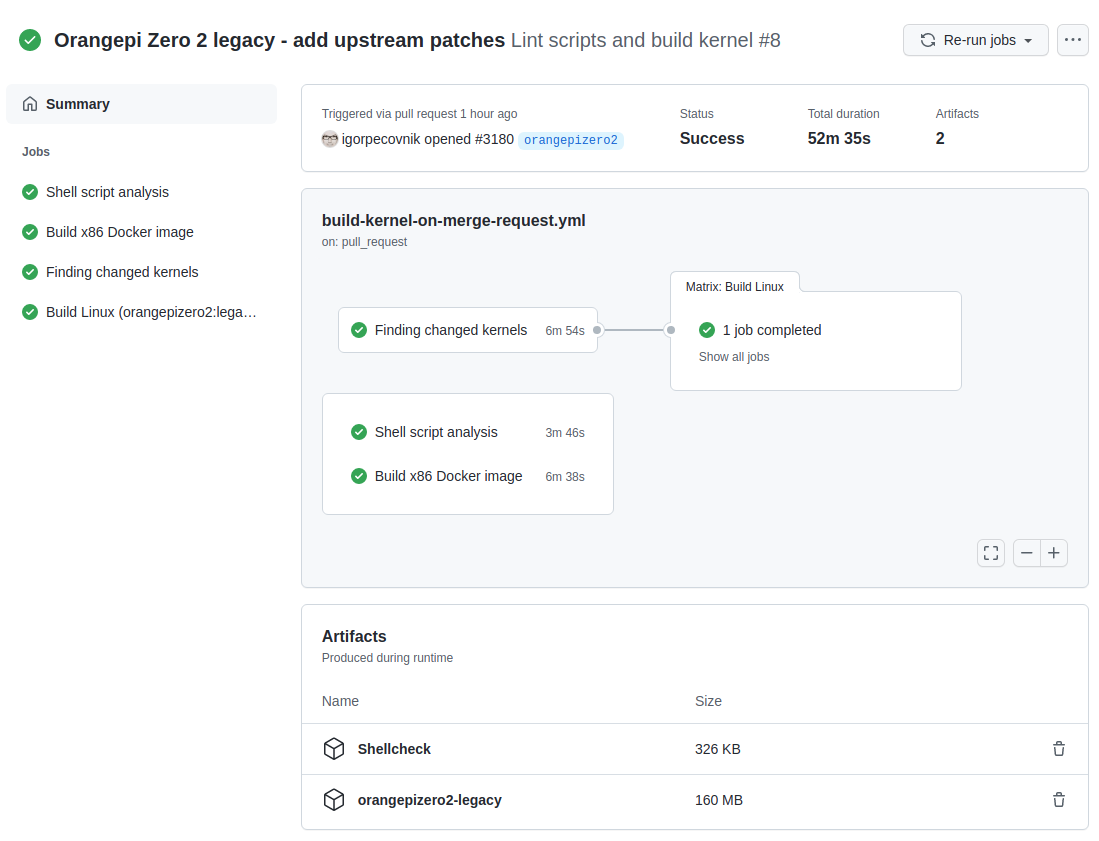The image size is (1099, 841).
Task: Click the orangepizero2-legacy package box icon
Action: [x=334, y=800]
